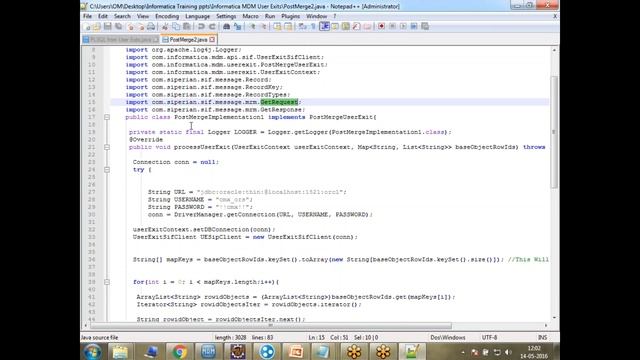Image resolution: width=640 pixels, height=360 pixels.
Task: Open the Edit menu
Action: pyautogui.click(x=103, y=16)
